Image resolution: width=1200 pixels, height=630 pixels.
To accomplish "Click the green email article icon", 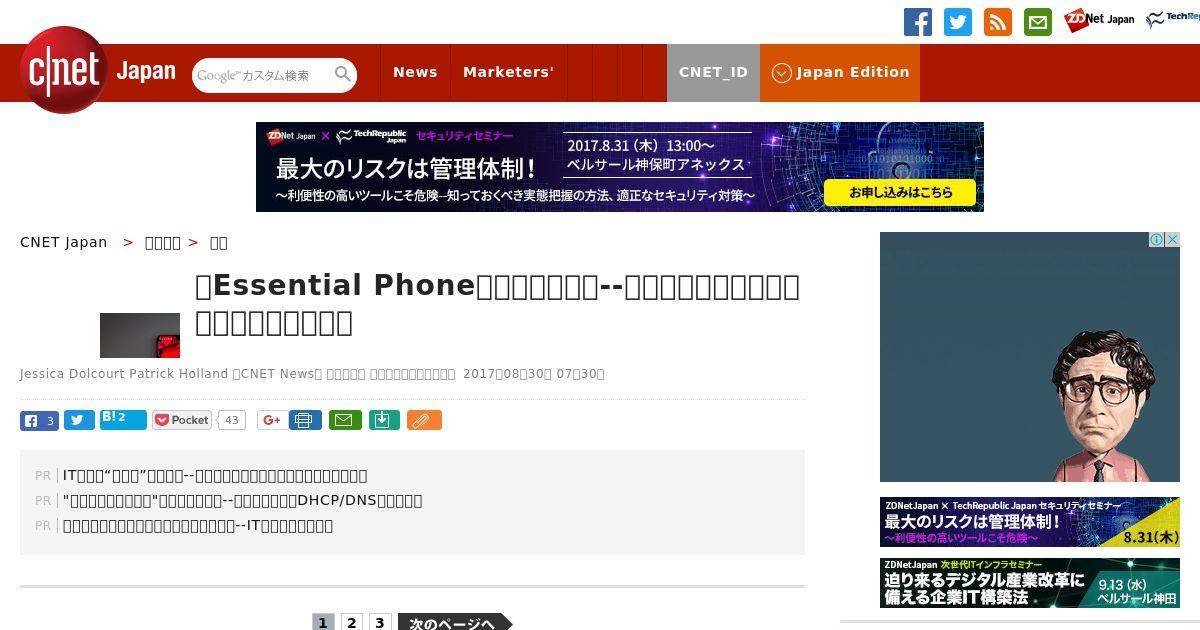I will pos(345,421).
